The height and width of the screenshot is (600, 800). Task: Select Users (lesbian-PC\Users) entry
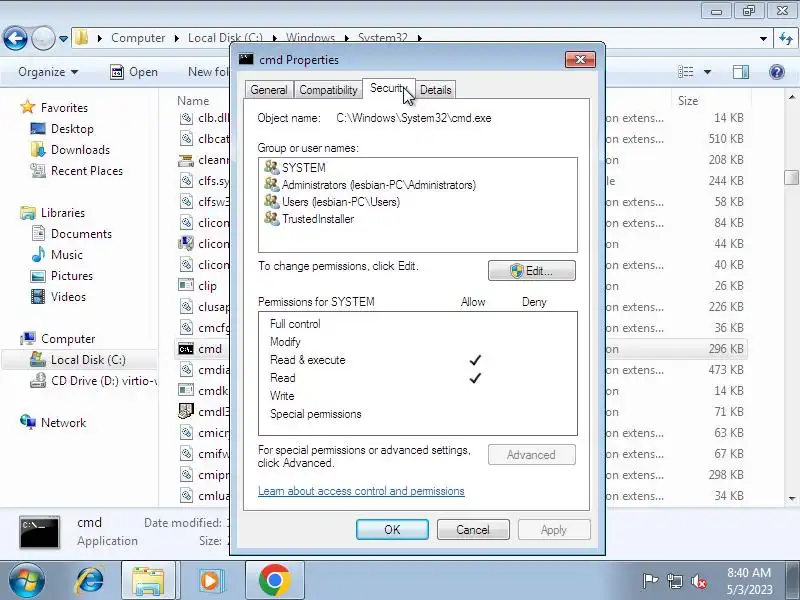tap(341, 202)
